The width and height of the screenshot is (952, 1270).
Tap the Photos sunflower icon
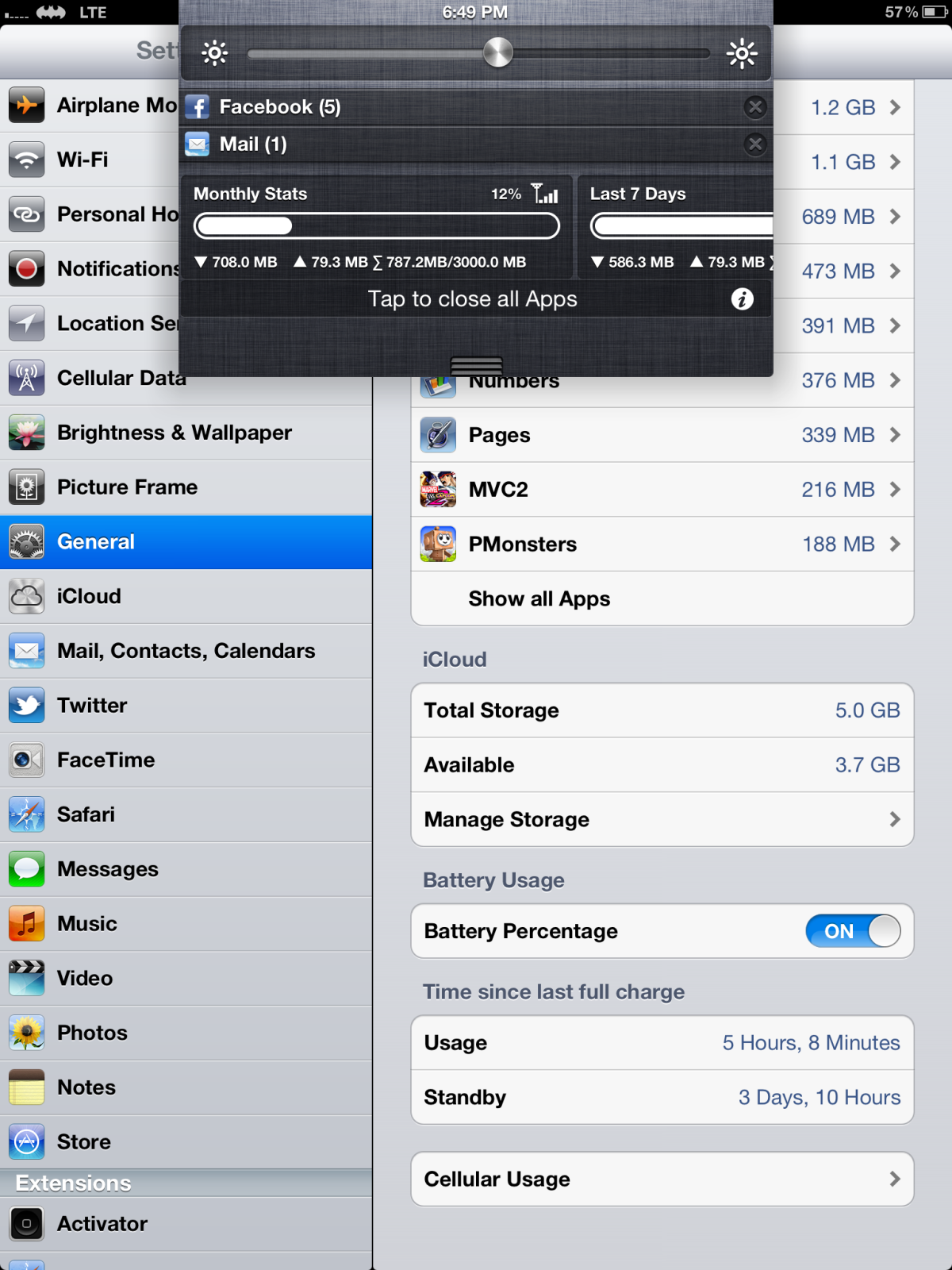(27, 1033)
